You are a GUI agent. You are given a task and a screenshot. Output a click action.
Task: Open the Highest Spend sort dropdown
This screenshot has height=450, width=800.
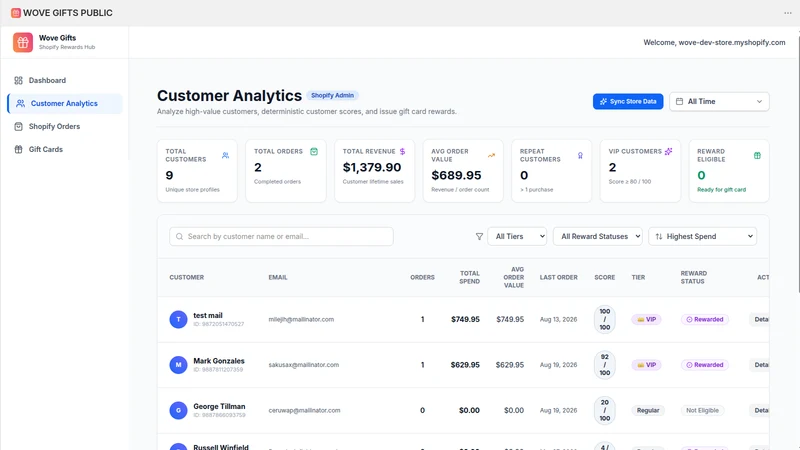coord(703,236)
